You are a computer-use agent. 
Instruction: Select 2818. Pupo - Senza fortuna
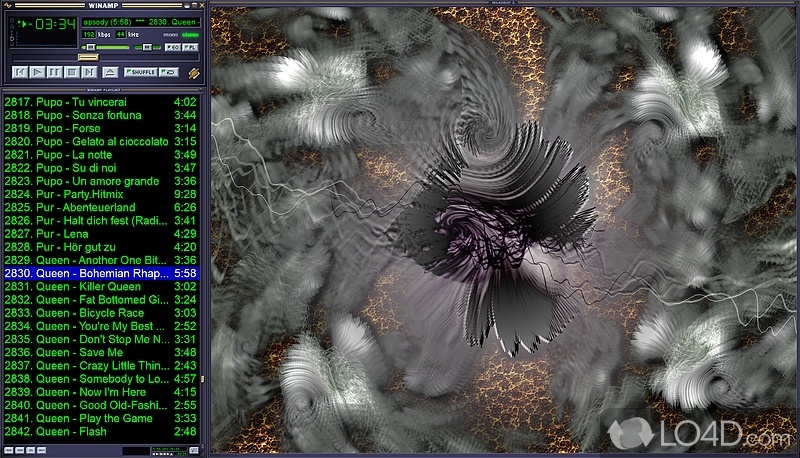101,115
